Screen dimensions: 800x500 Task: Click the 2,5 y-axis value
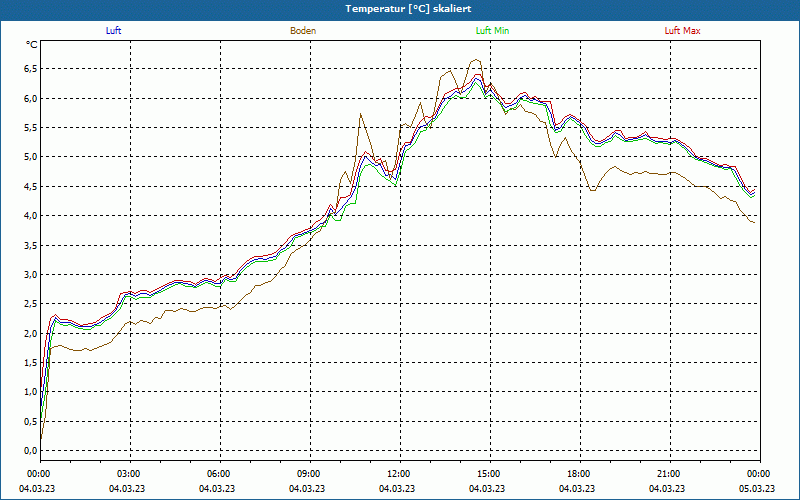(30, 304)
